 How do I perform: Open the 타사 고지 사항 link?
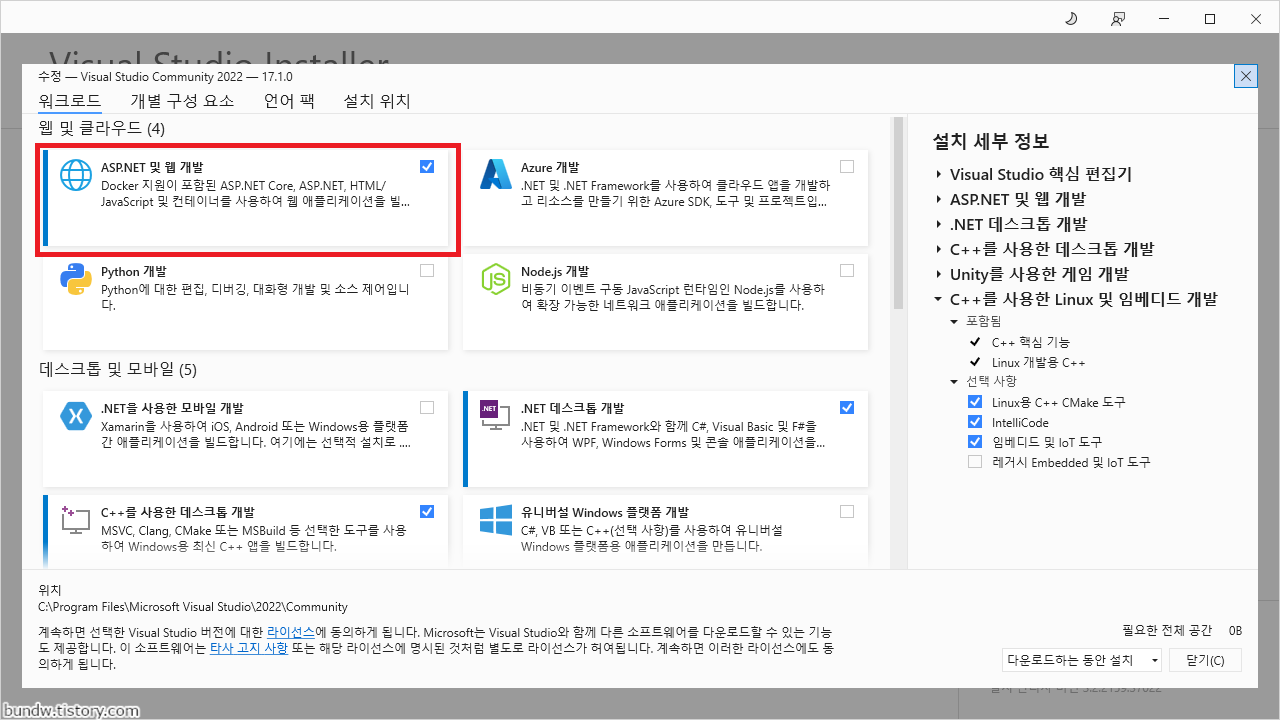pos(248,648)
